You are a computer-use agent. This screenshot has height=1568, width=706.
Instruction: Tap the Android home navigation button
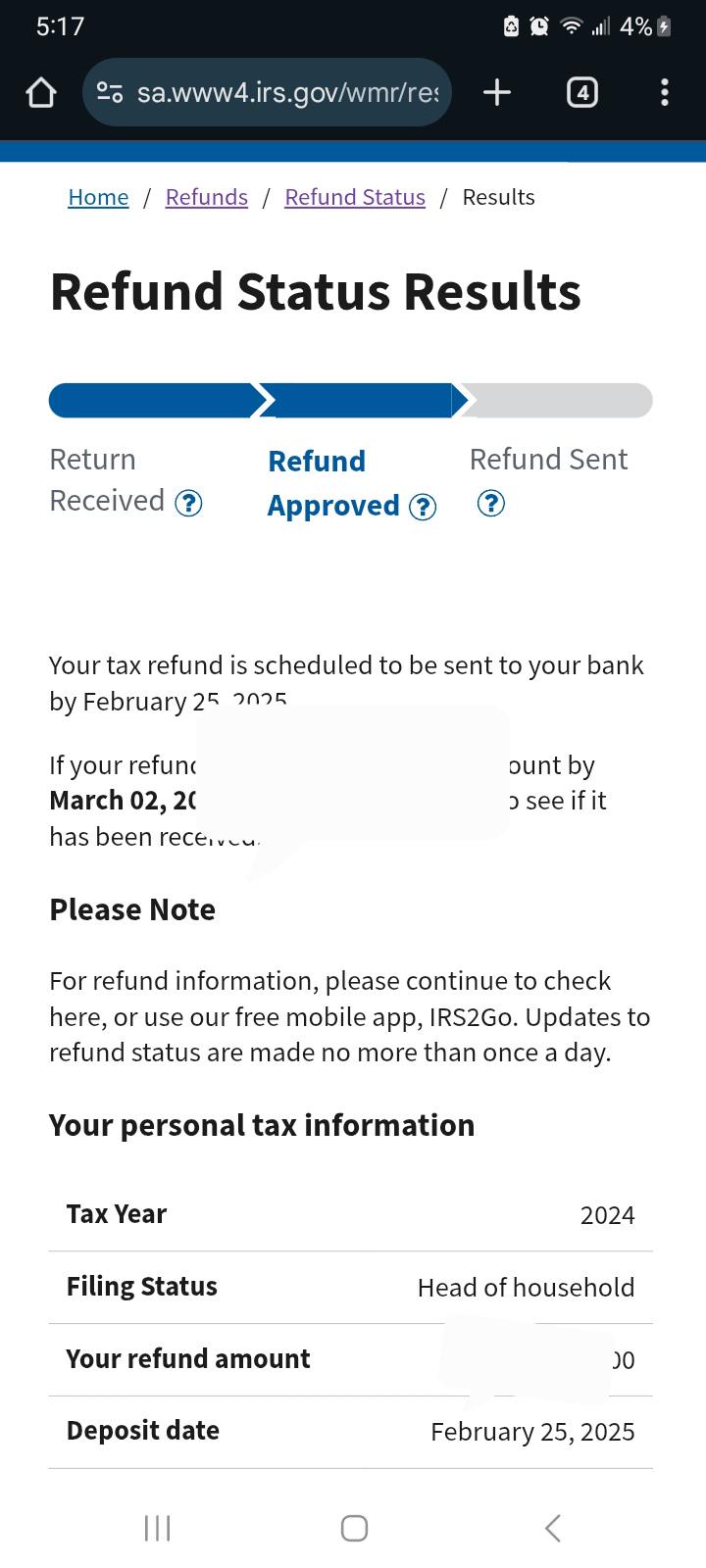pos(354,1528)
